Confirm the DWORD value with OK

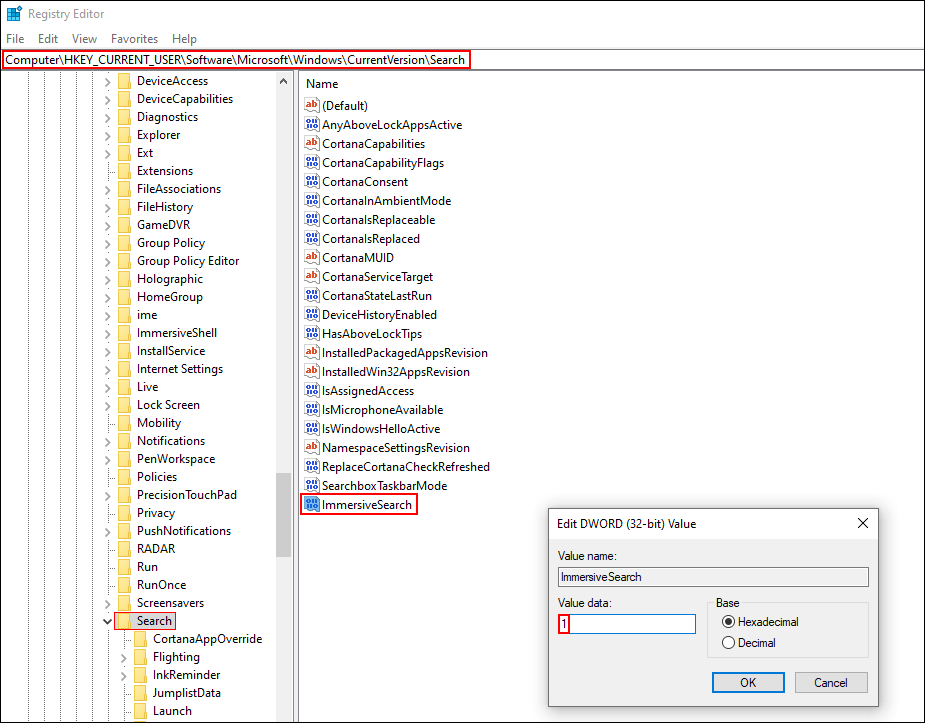(x=748, y=682)
